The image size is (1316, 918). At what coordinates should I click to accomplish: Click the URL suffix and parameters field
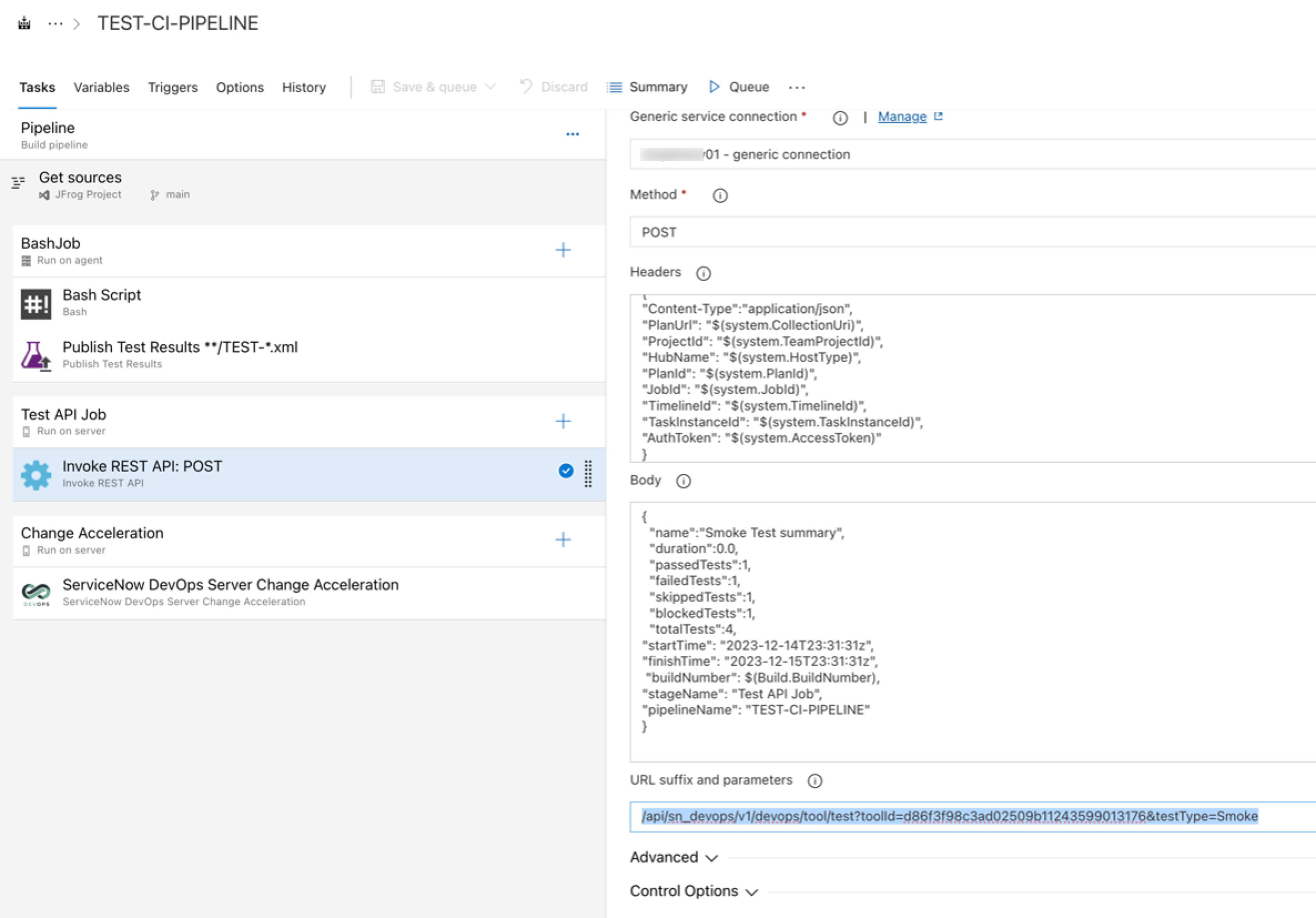click(973, 817)
